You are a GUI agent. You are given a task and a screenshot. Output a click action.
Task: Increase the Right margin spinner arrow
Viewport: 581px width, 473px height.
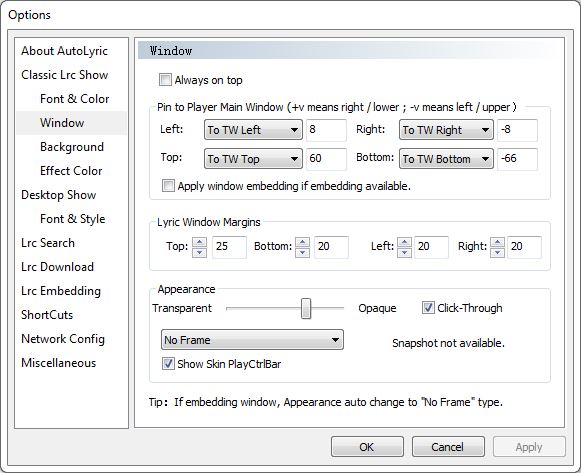(x=497, y=242)
